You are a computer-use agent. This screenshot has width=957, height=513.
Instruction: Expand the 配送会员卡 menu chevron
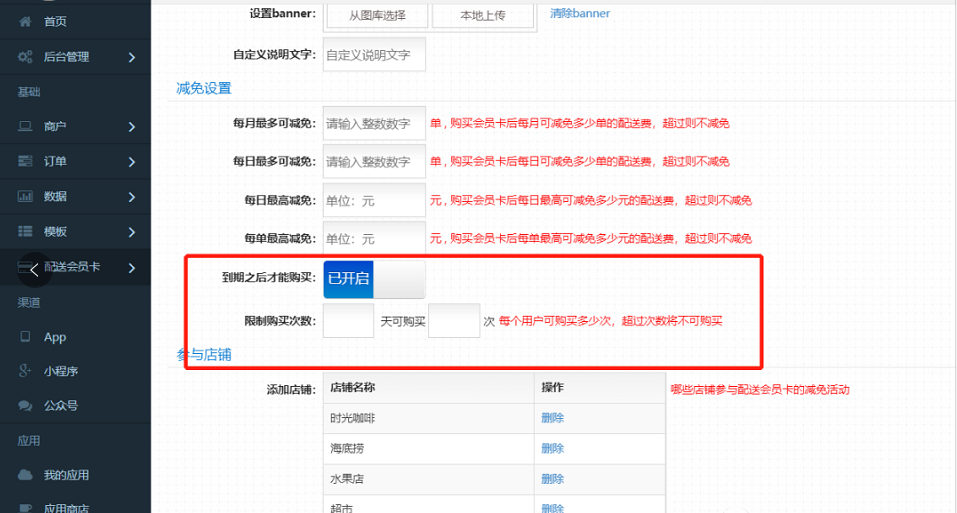[132, 267]
